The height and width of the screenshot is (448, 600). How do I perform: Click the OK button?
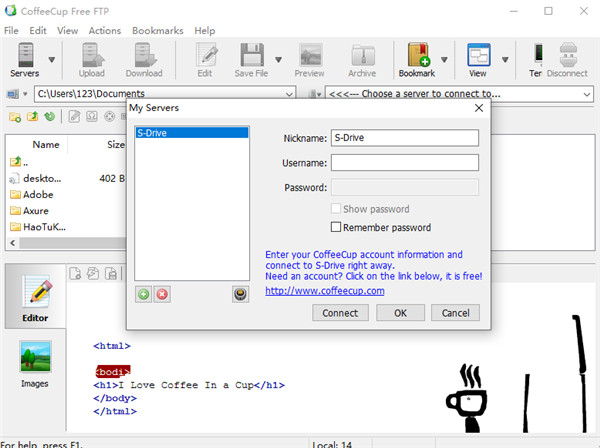click(400, 313)
